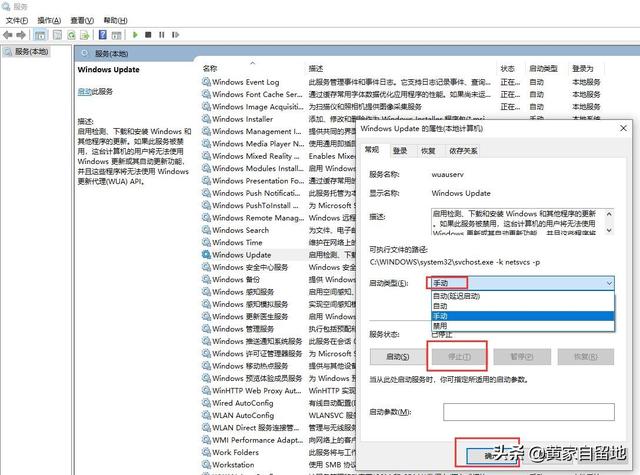Start the service with green play icon
The image size is (640, 475).
[x=135, y=35]
